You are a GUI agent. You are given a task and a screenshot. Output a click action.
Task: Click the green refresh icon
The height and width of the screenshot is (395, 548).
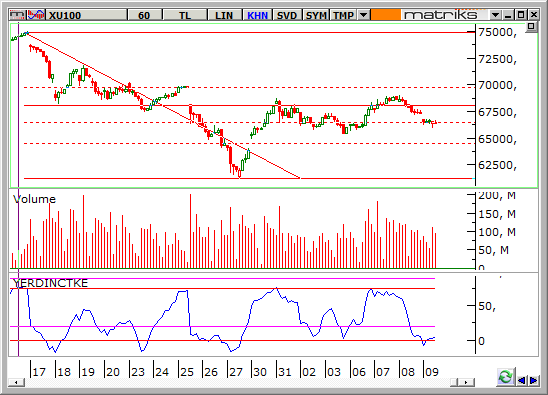coord(505,378)
